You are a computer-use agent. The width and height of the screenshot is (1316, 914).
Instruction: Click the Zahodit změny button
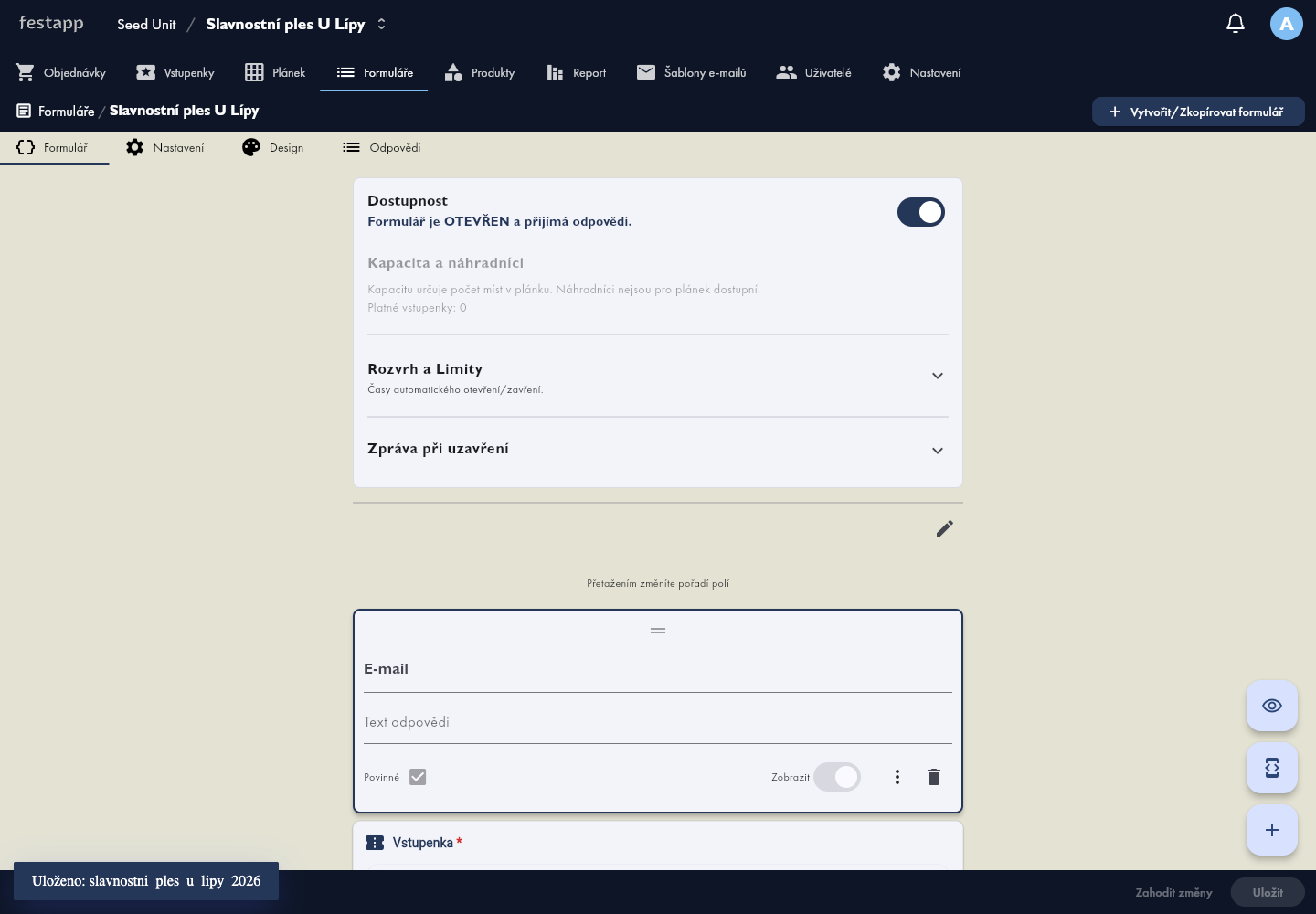click(1173, 893)
